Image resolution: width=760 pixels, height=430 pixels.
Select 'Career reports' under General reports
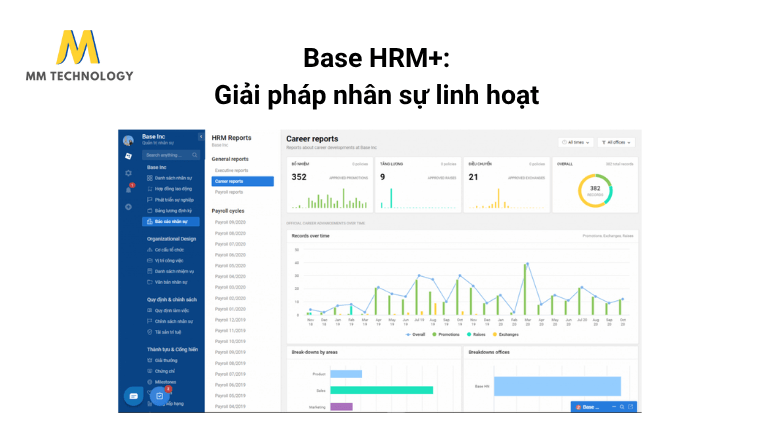coord(242,181)
